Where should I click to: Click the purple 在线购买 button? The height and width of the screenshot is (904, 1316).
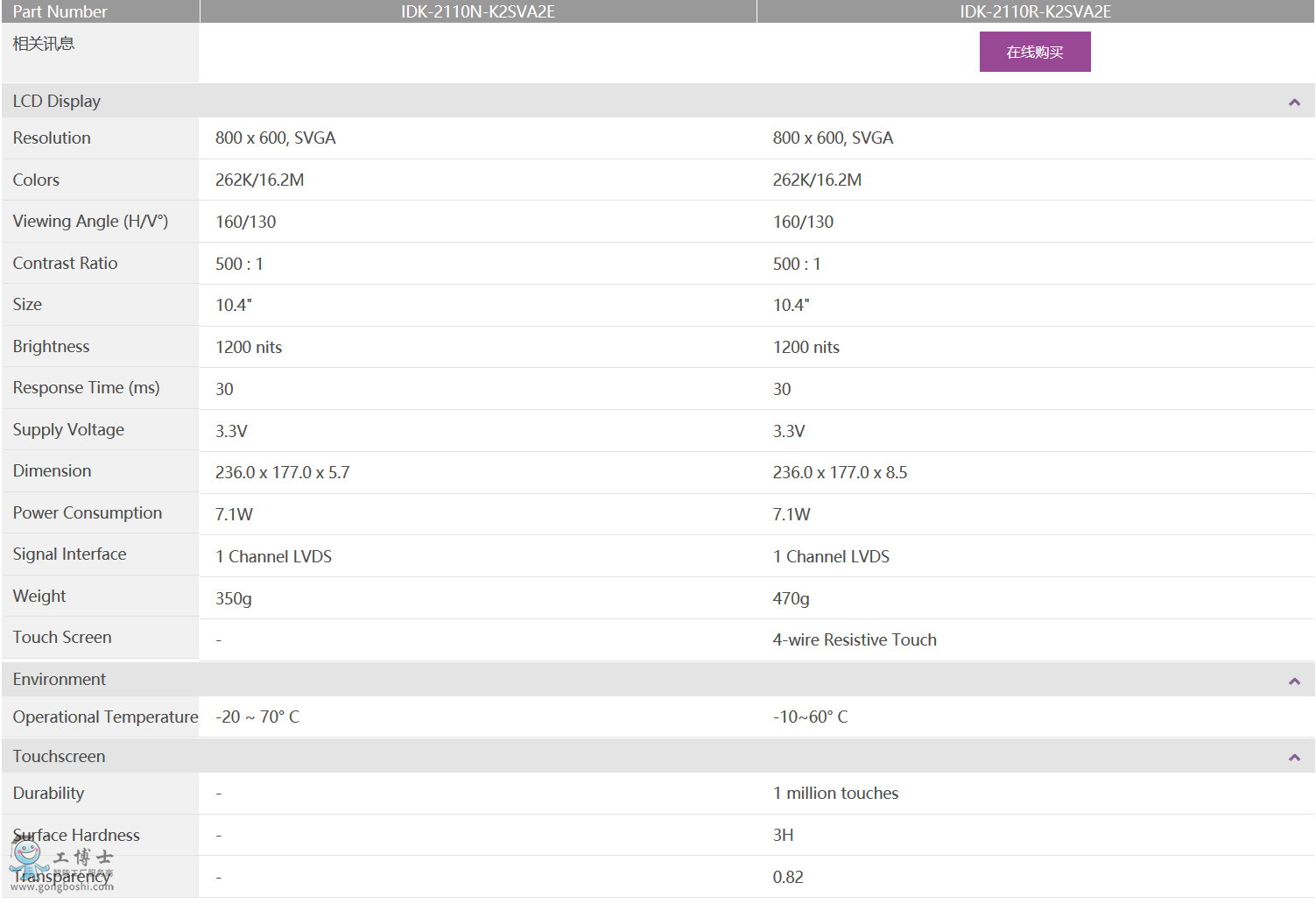click(x=1034, y=52)
